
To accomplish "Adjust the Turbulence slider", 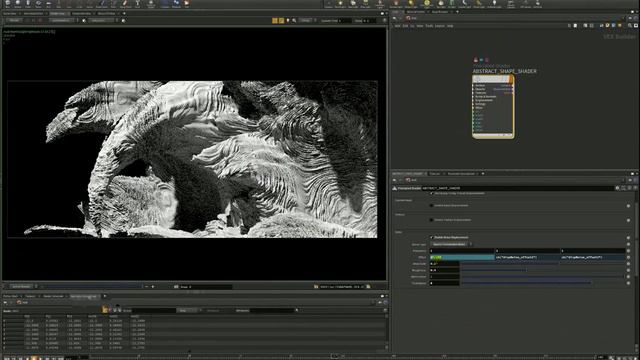I will 543,283.
